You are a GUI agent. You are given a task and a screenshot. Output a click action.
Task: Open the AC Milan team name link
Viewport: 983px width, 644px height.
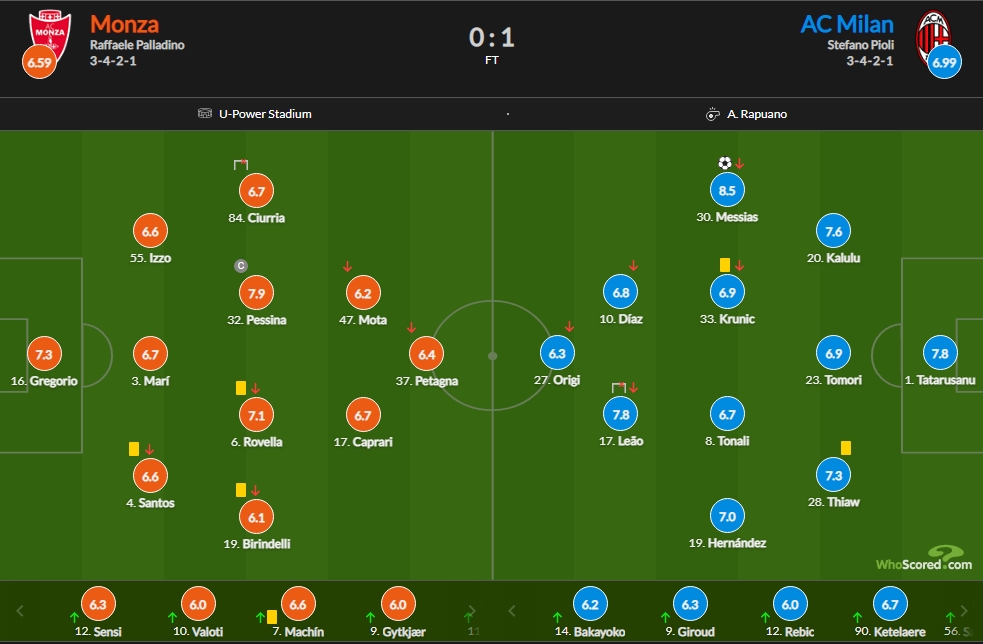[847, 24]
